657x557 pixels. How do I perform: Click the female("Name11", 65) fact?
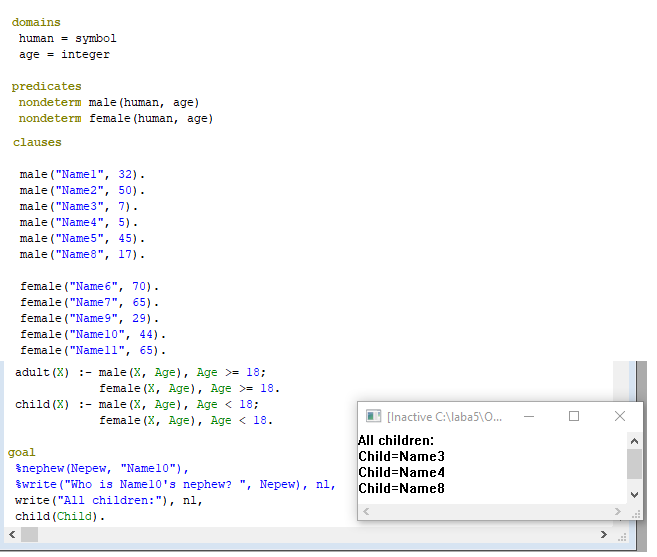[x=93, y=350]
